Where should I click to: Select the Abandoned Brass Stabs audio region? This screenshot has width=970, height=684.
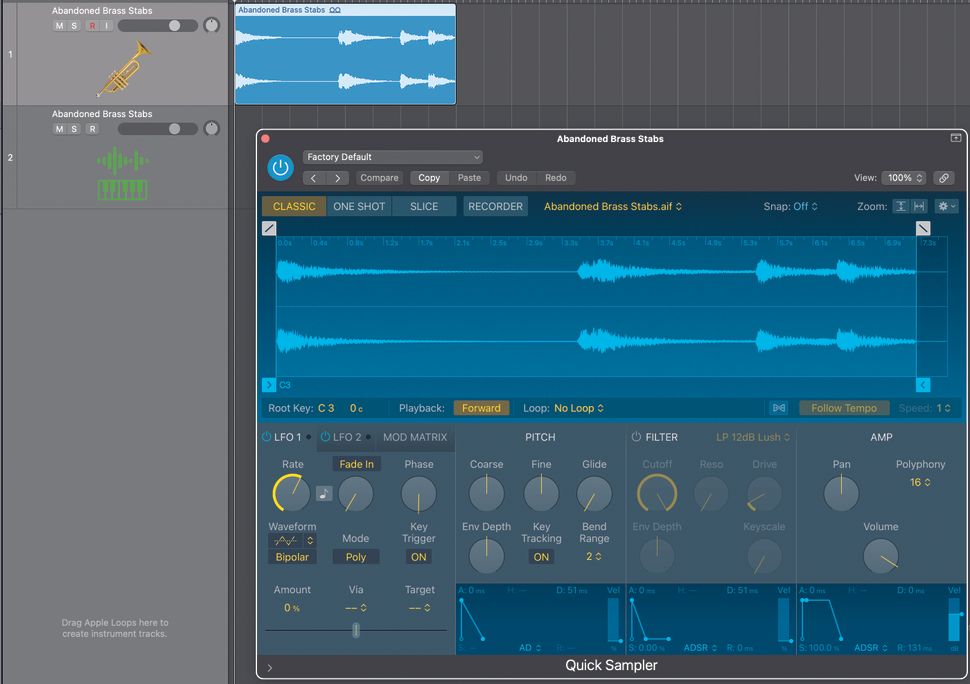click(x=345, y=55)
